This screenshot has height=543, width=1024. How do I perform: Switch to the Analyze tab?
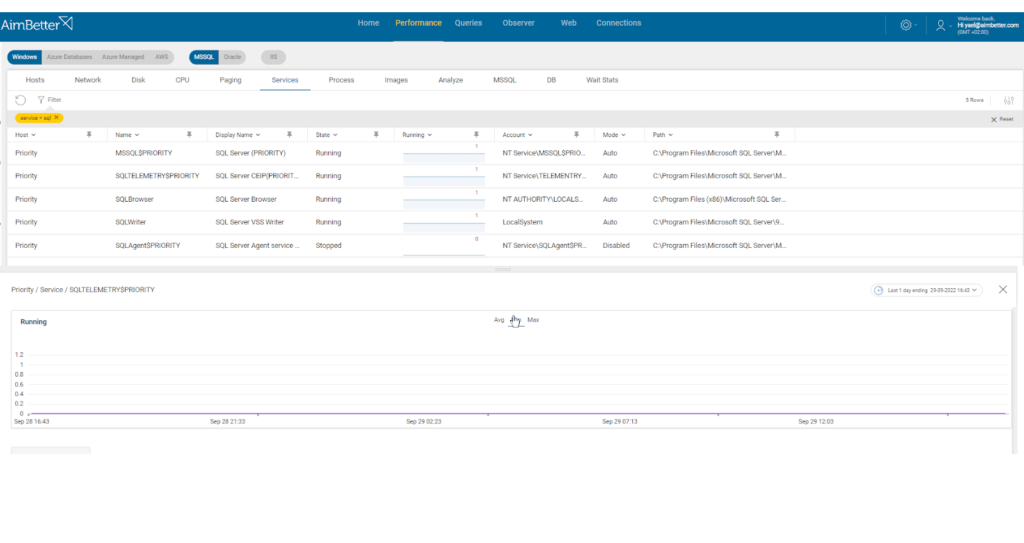pos(450,80)
